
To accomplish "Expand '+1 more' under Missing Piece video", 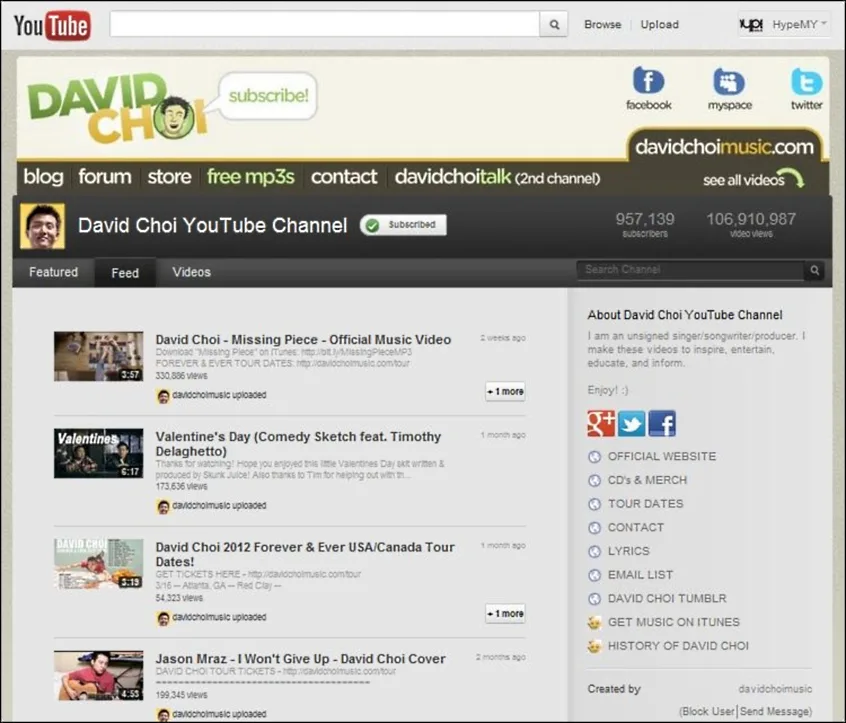I will click(x=505, y=392).
